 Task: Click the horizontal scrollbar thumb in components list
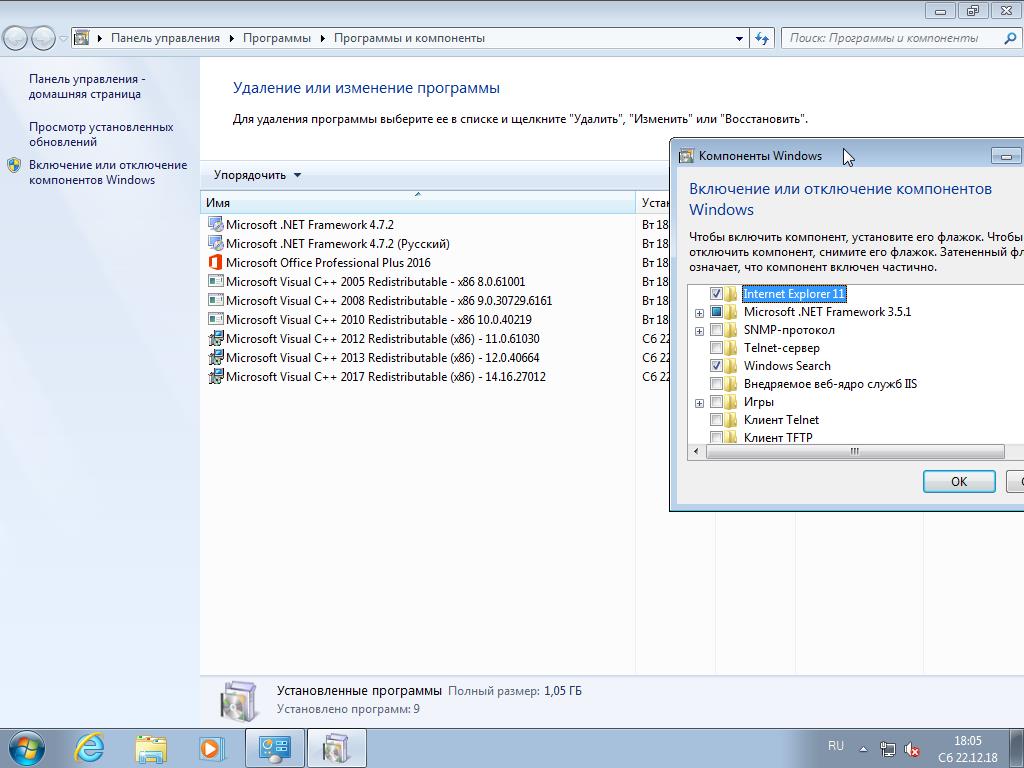coord(855,451)
